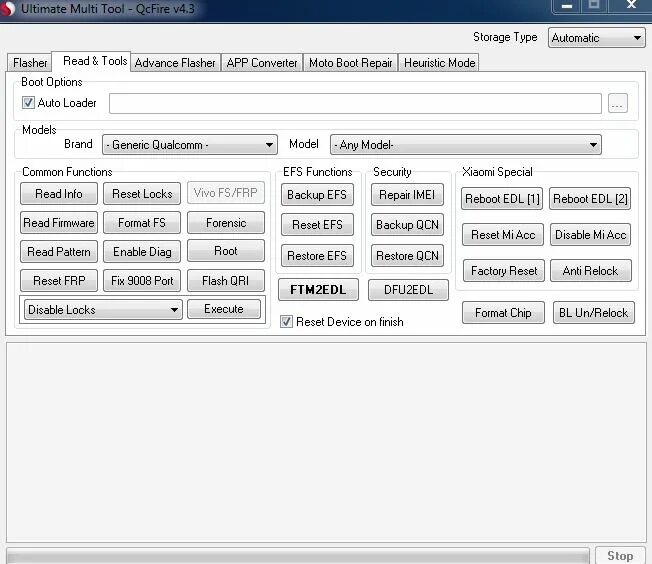This screenshot has width=652, height=564.
Task: Click the Fix 9008 Port button
Action: click(142, 281)
